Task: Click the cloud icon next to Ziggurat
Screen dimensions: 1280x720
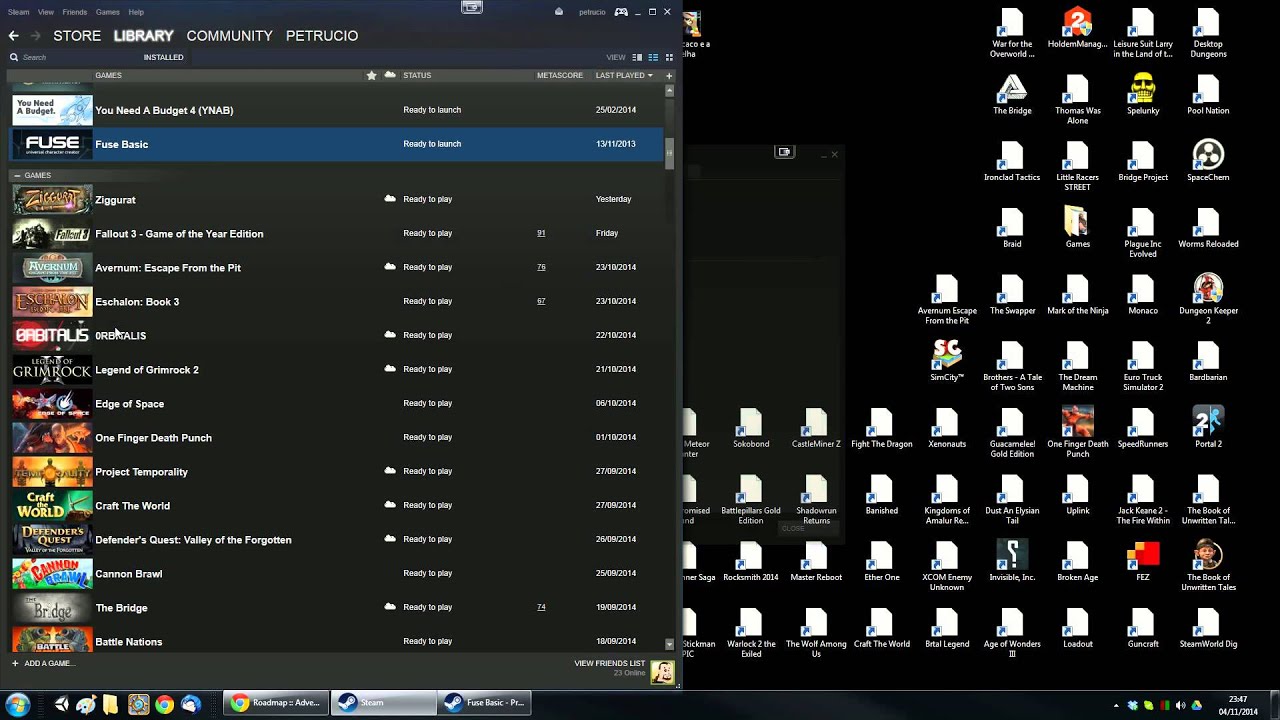Action: click(x=390, y=199)
